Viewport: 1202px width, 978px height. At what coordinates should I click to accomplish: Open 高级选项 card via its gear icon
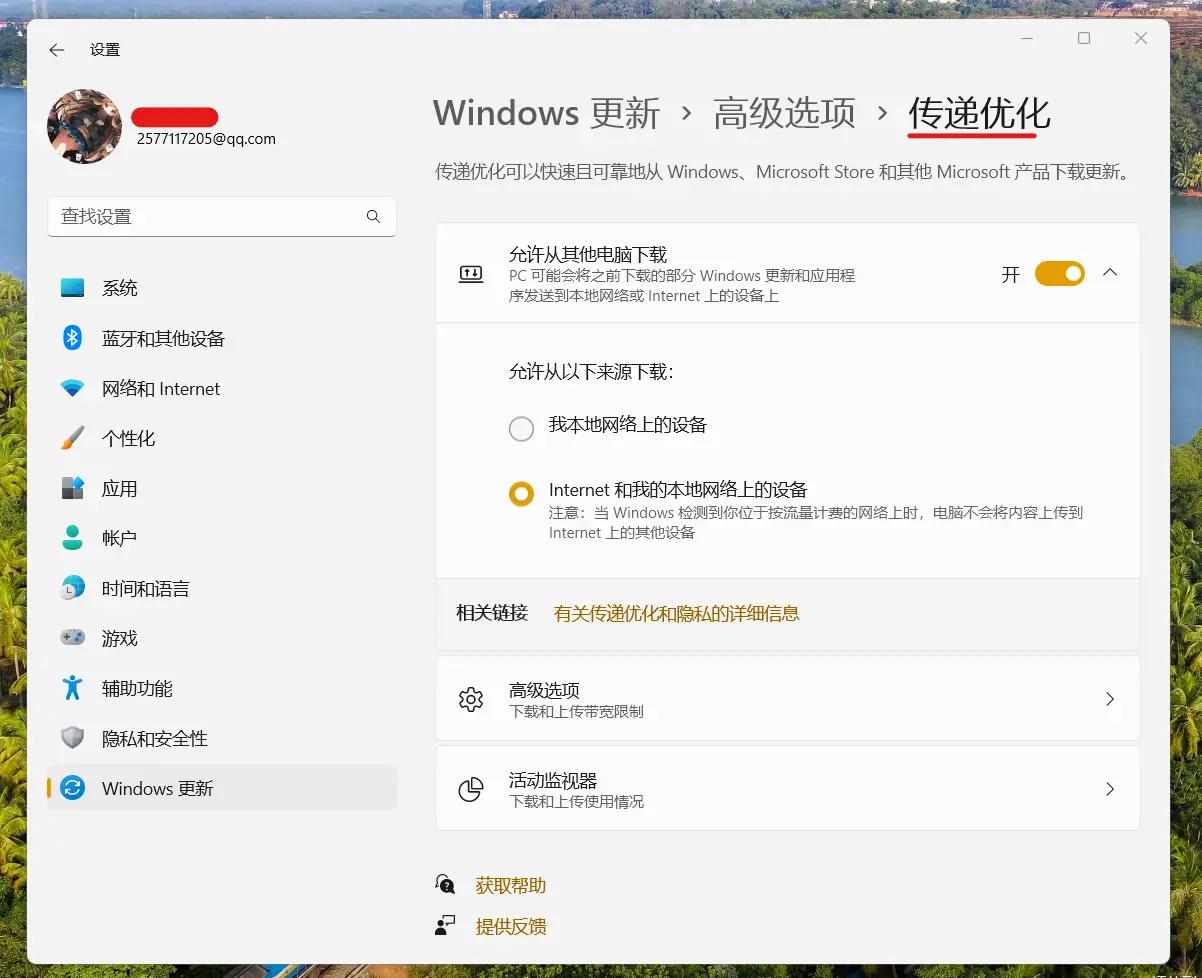coord(471,699)
